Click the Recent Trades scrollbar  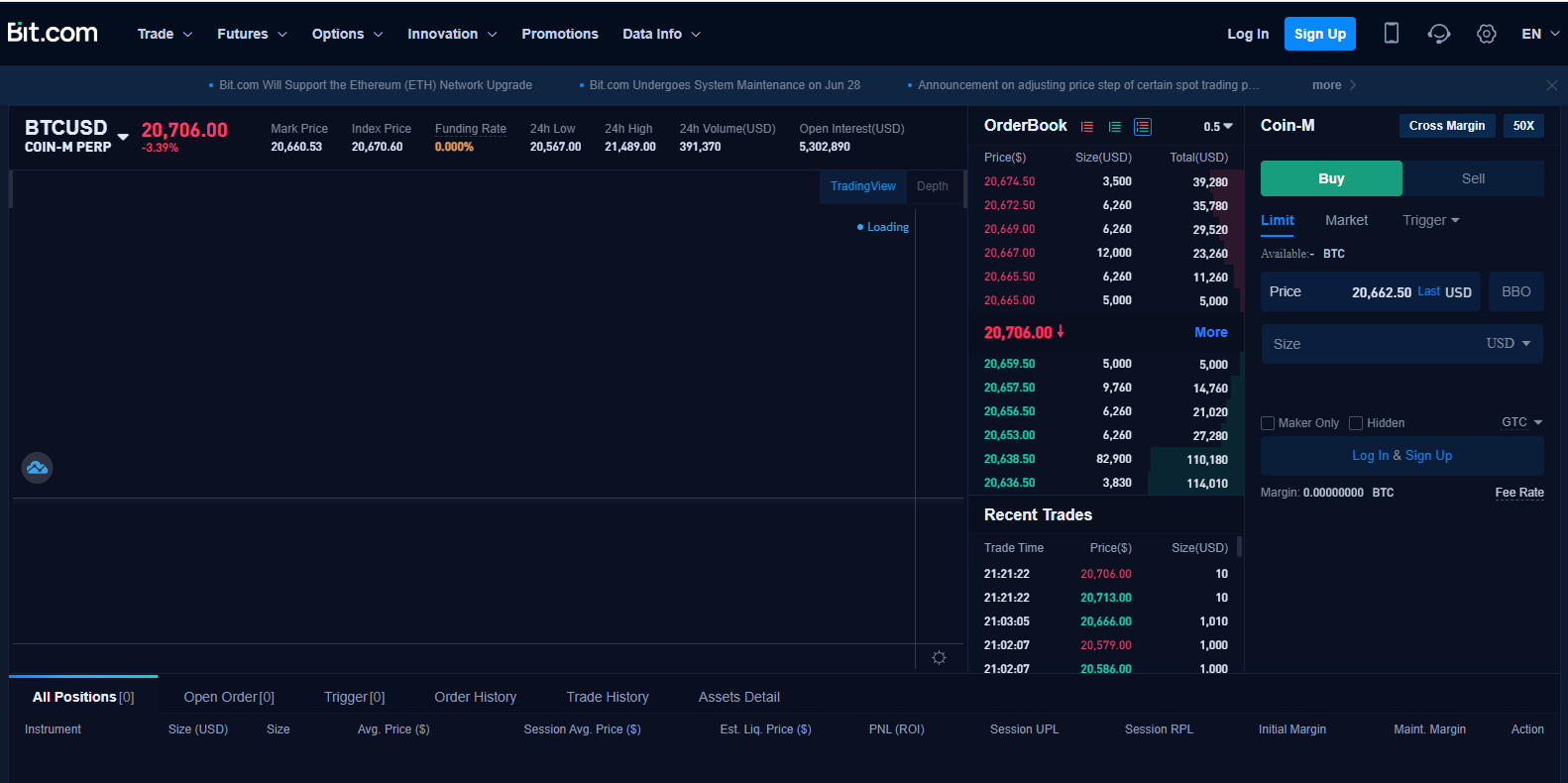1240,547
